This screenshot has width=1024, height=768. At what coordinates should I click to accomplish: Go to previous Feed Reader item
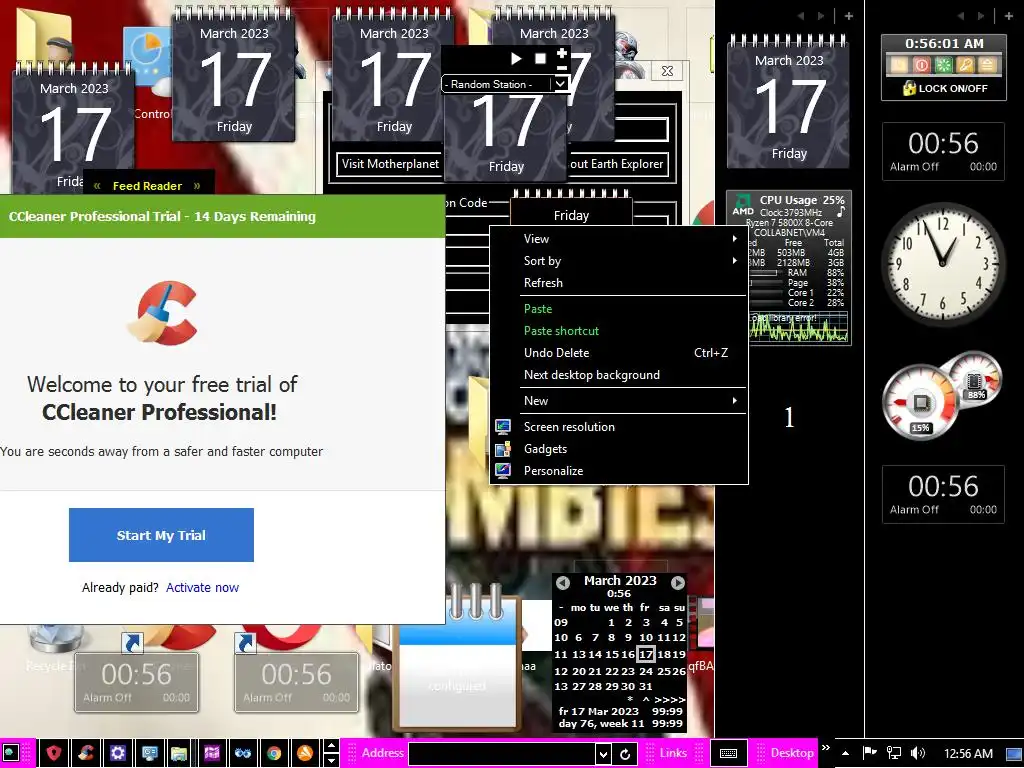point(97,185)
